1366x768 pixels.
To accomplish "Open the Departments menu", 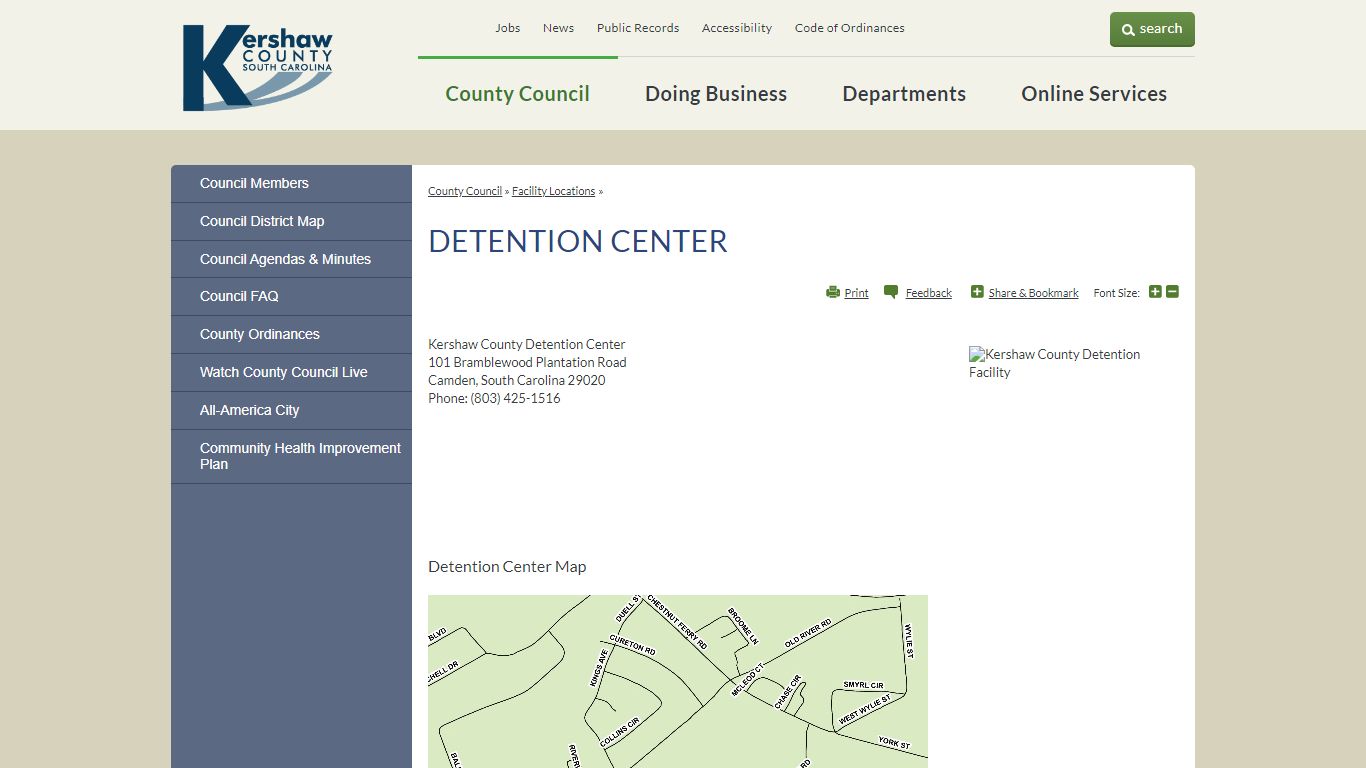I will tap(904, 94).
